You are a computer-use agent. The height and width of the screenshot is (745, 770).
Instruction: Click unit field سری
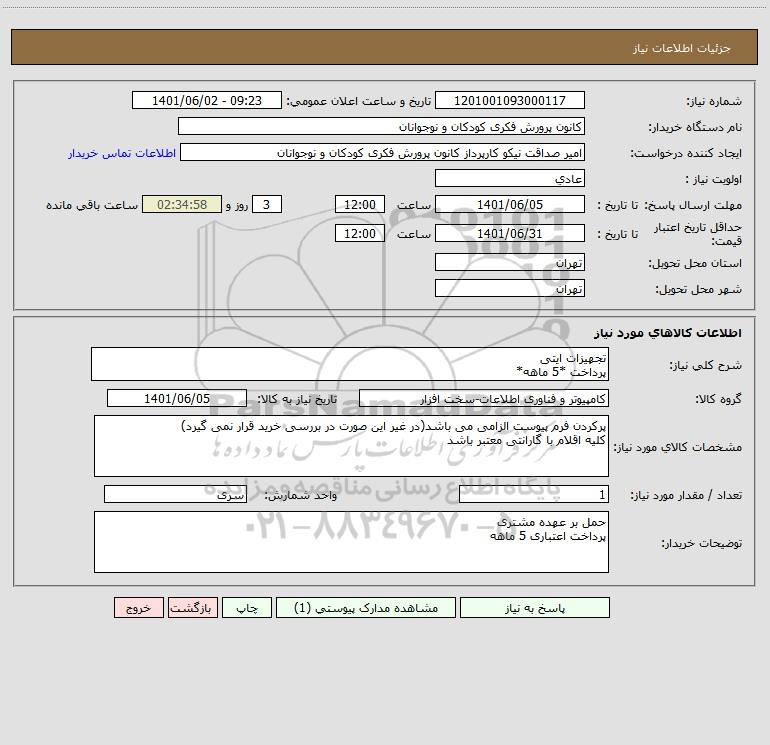click(175, 495)
